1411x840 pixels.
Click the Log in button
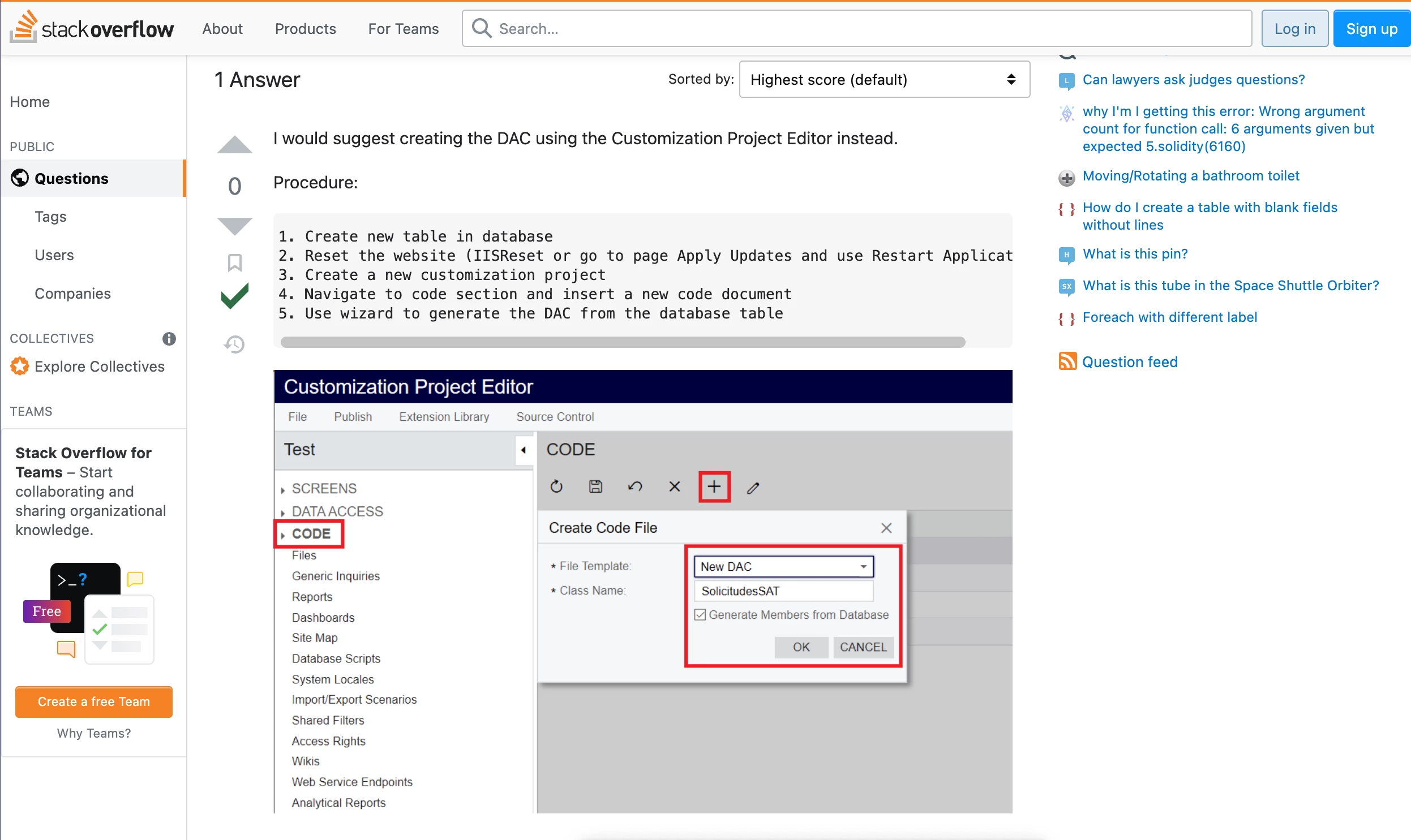pyautogui.click(x=1294, y=28)
